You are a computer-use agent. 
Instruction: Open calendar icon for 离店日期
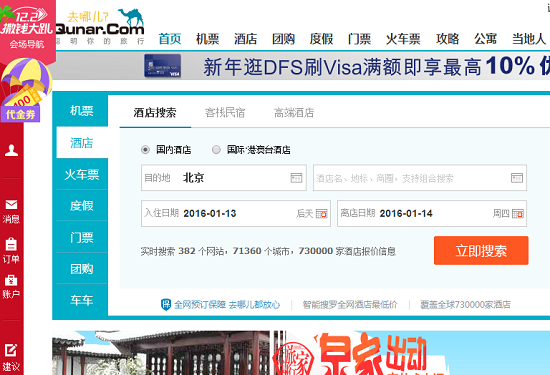point(518,214)
